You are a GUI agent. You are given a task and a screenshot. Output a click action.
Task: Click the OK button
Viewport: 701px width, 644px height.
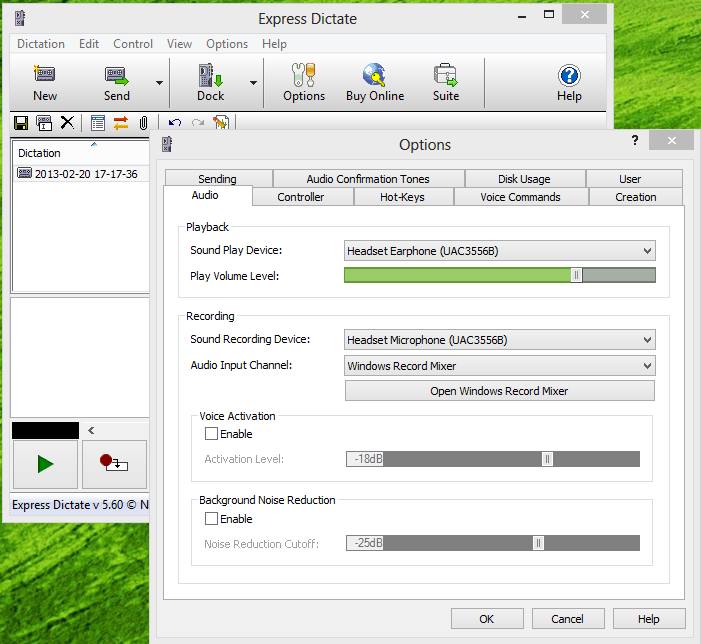[487, 619]
